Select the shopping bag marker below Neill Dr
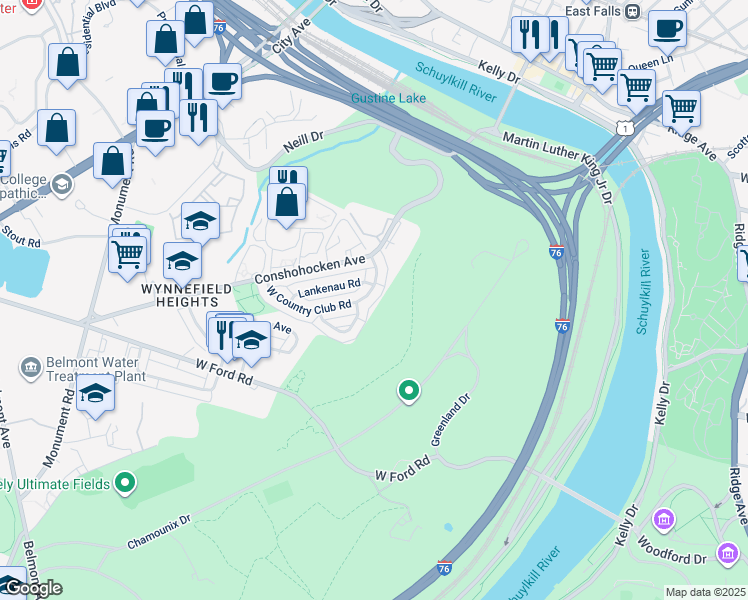Viewport: 748px width, 600px height. (x=286, y=206)
